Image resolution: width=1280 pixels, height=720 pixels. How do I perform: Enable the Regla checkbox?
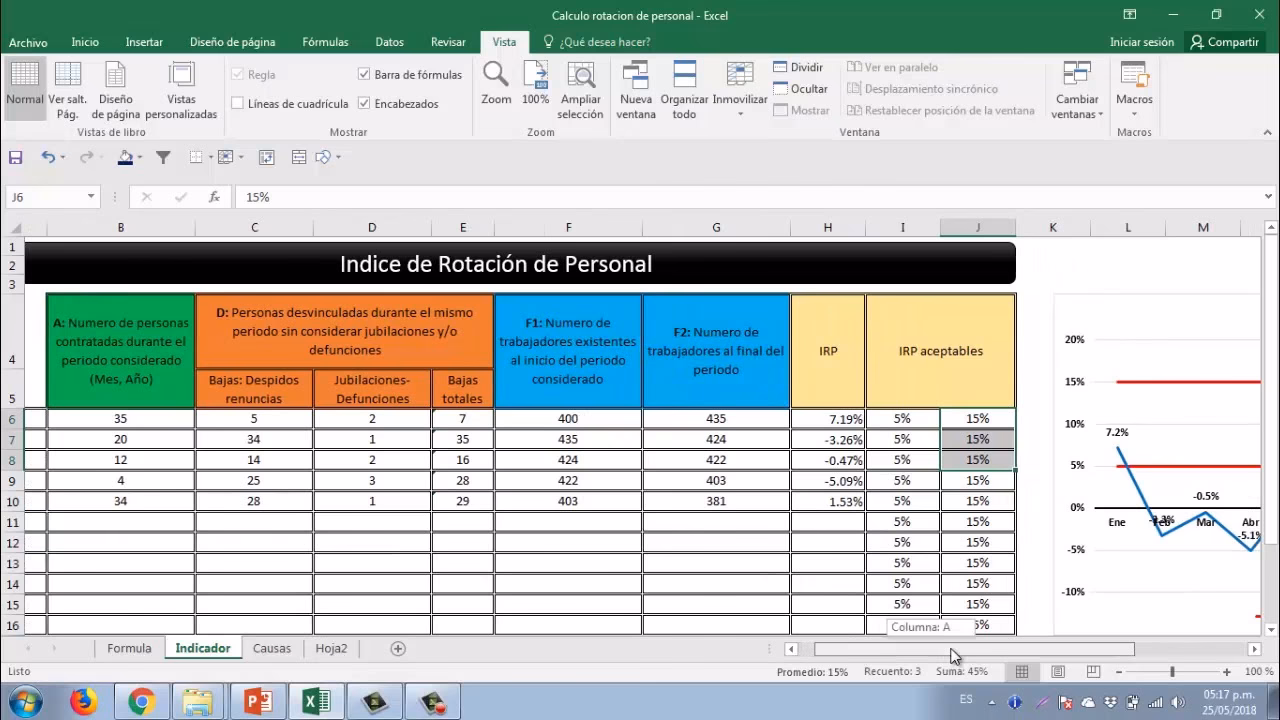pos(237,74)
